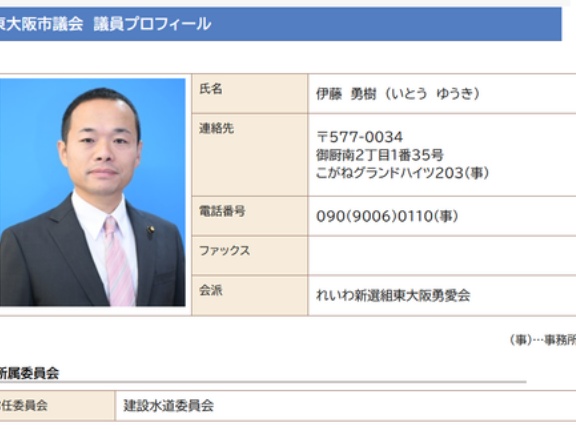Click the council member portrait photo
576x430 pixels.
pos(92,192)
